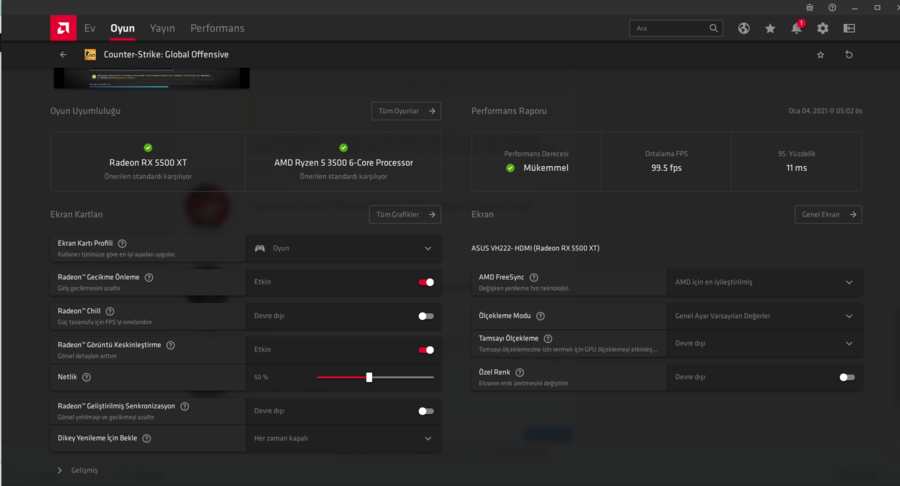Click the Genel Ekran button
900x486 pixels.
pos(828,214)
